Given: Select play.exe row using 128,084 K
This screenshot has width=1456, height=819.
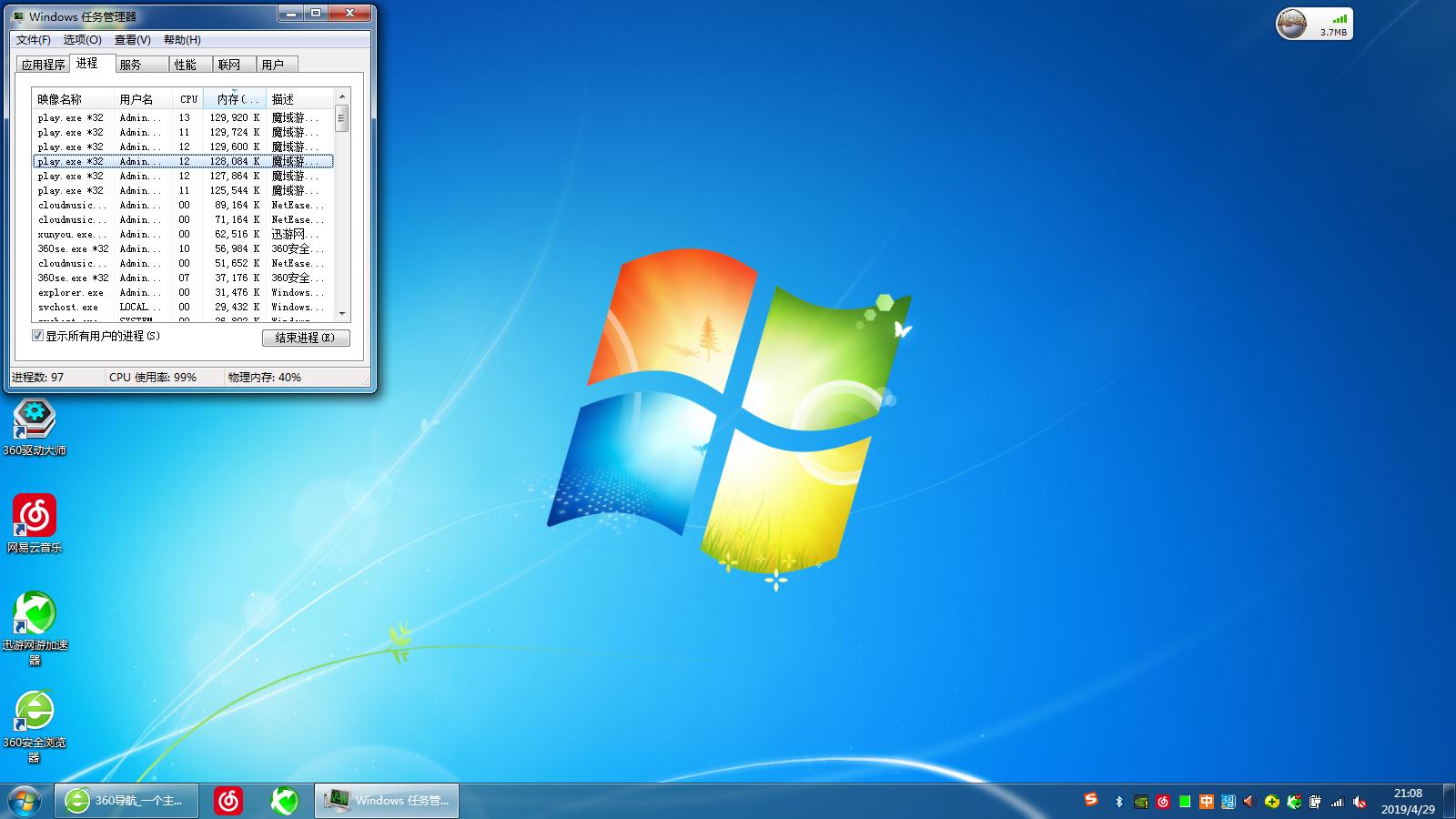Looking at the screenshot, I should tap(183, 161).
